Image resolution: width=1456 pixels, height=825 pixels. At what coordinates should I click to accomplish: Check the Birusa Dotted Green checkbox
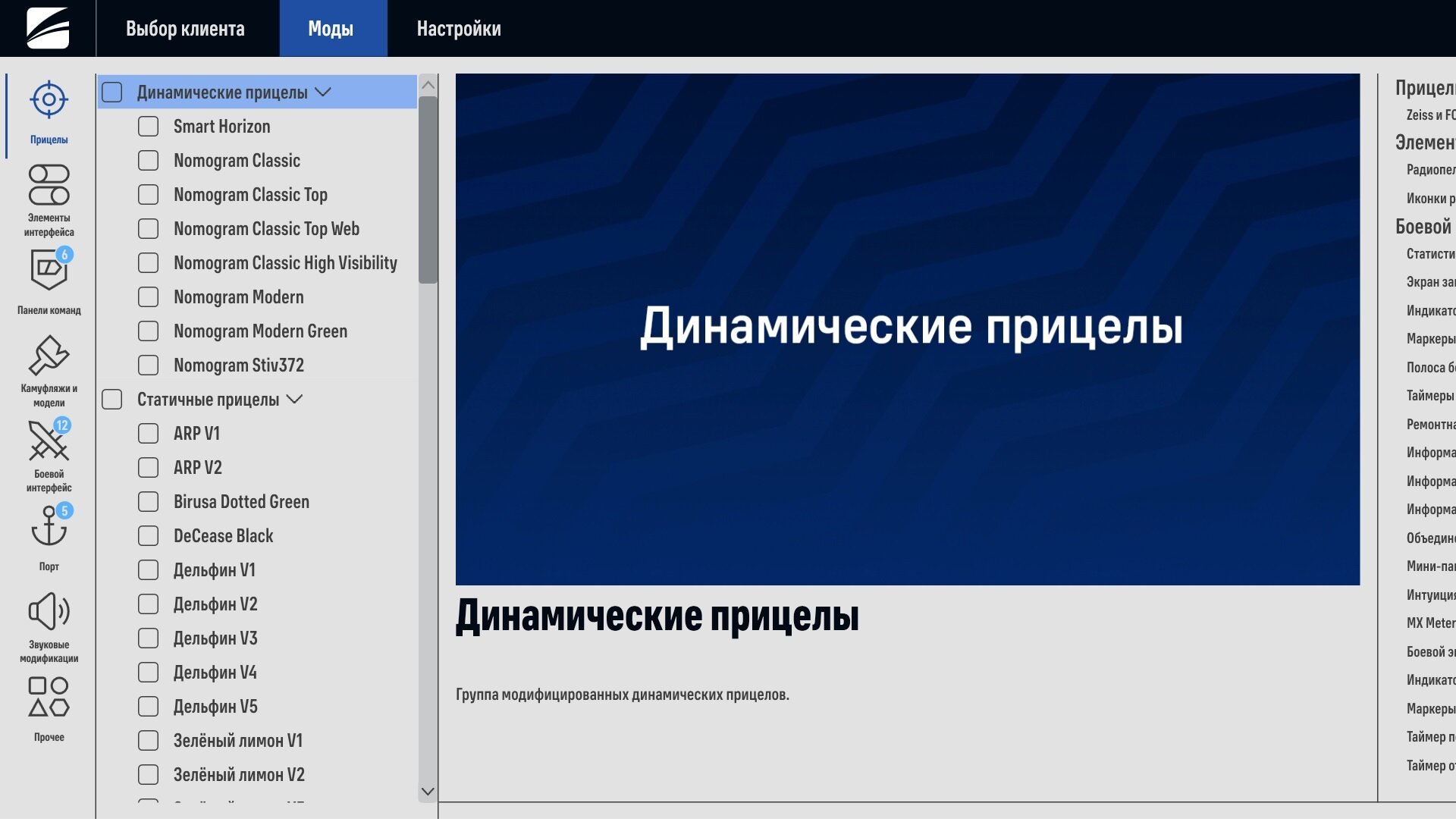[x=149, y=502]
